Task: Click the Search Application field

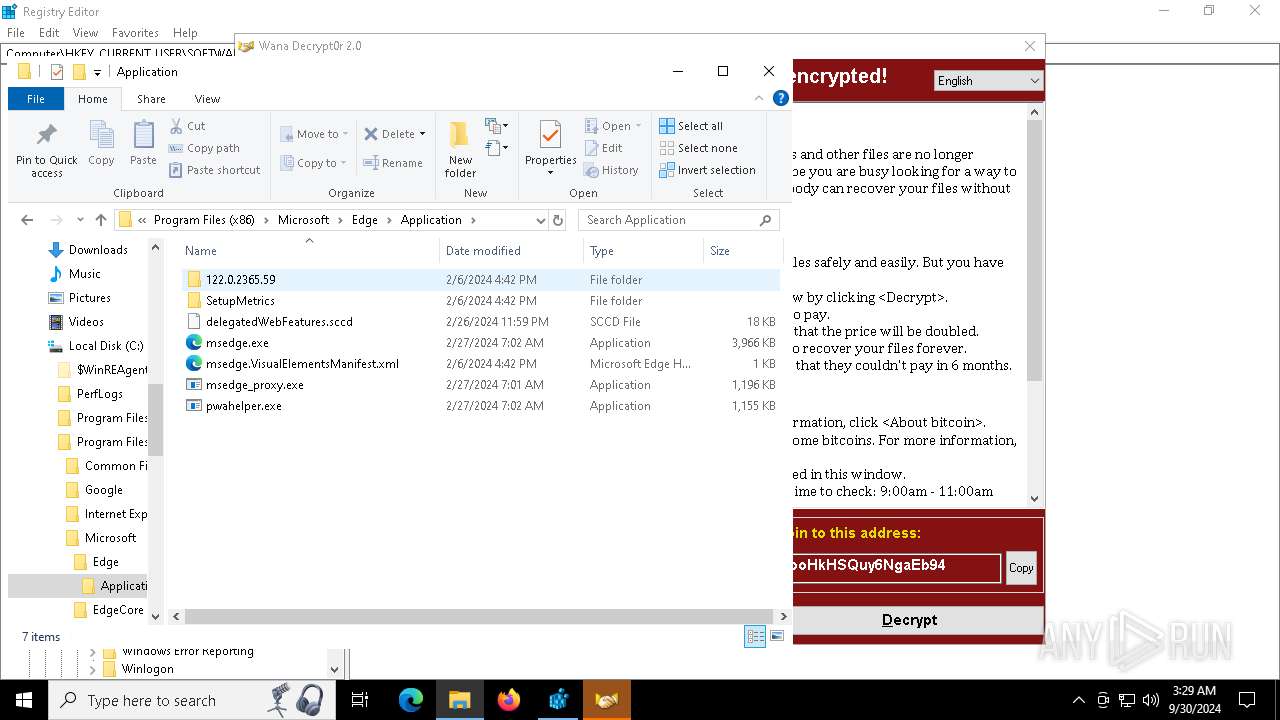Action: click(678, 220)
